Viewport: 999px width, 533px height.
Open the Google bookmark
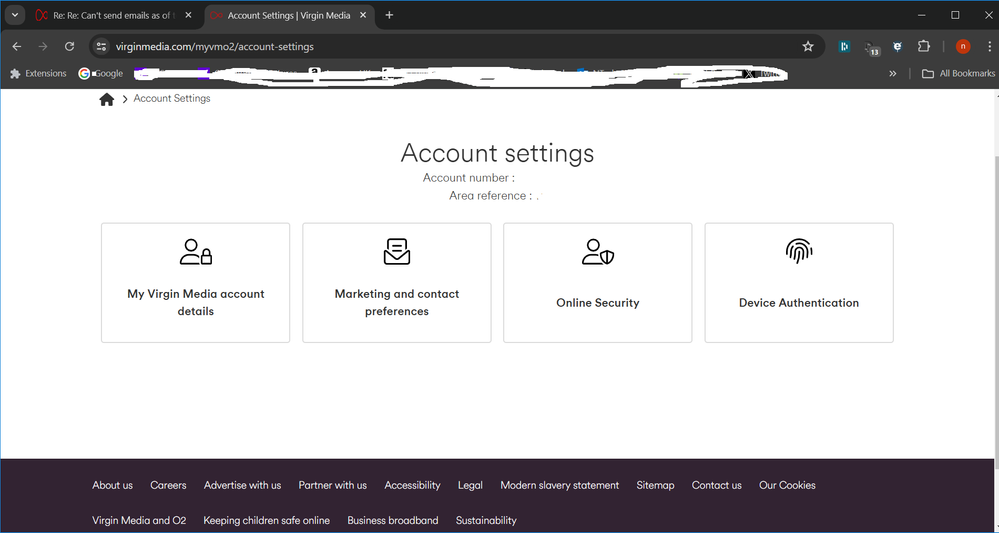coord(101,74)
